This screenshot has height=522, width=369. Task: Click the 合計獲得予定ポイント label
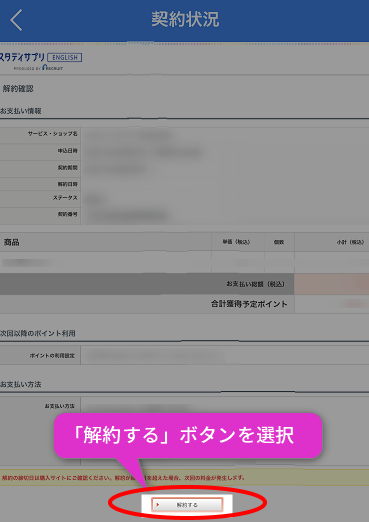(249, 304)
